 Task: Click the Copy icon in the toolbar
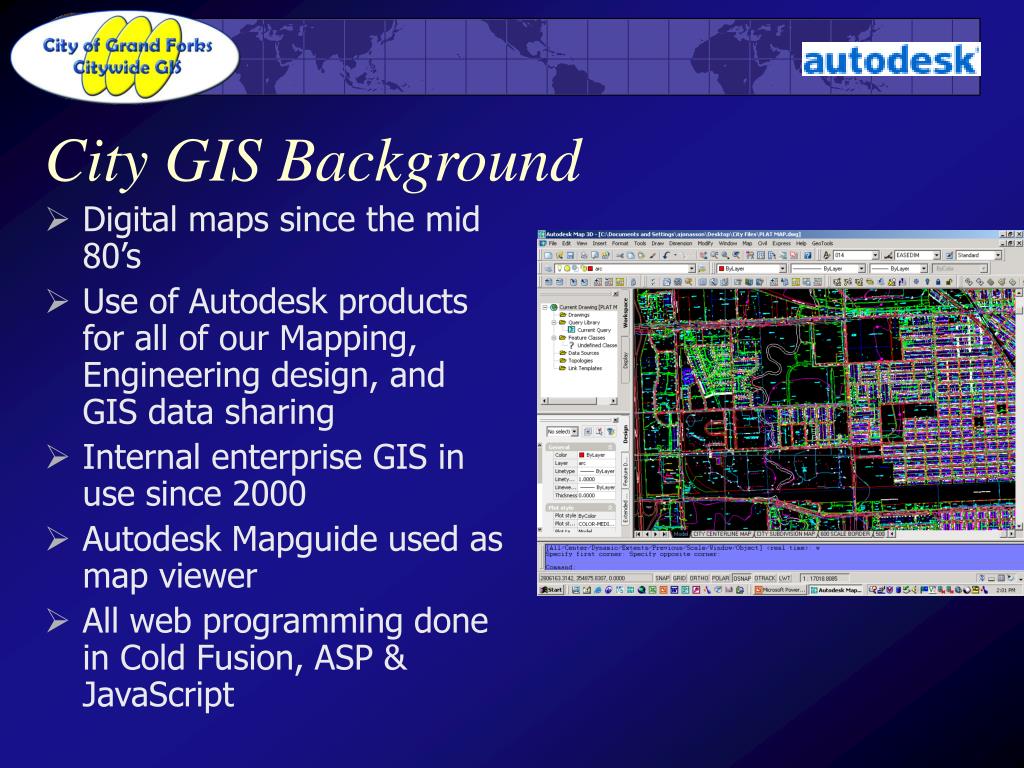(x=630, y=255)
